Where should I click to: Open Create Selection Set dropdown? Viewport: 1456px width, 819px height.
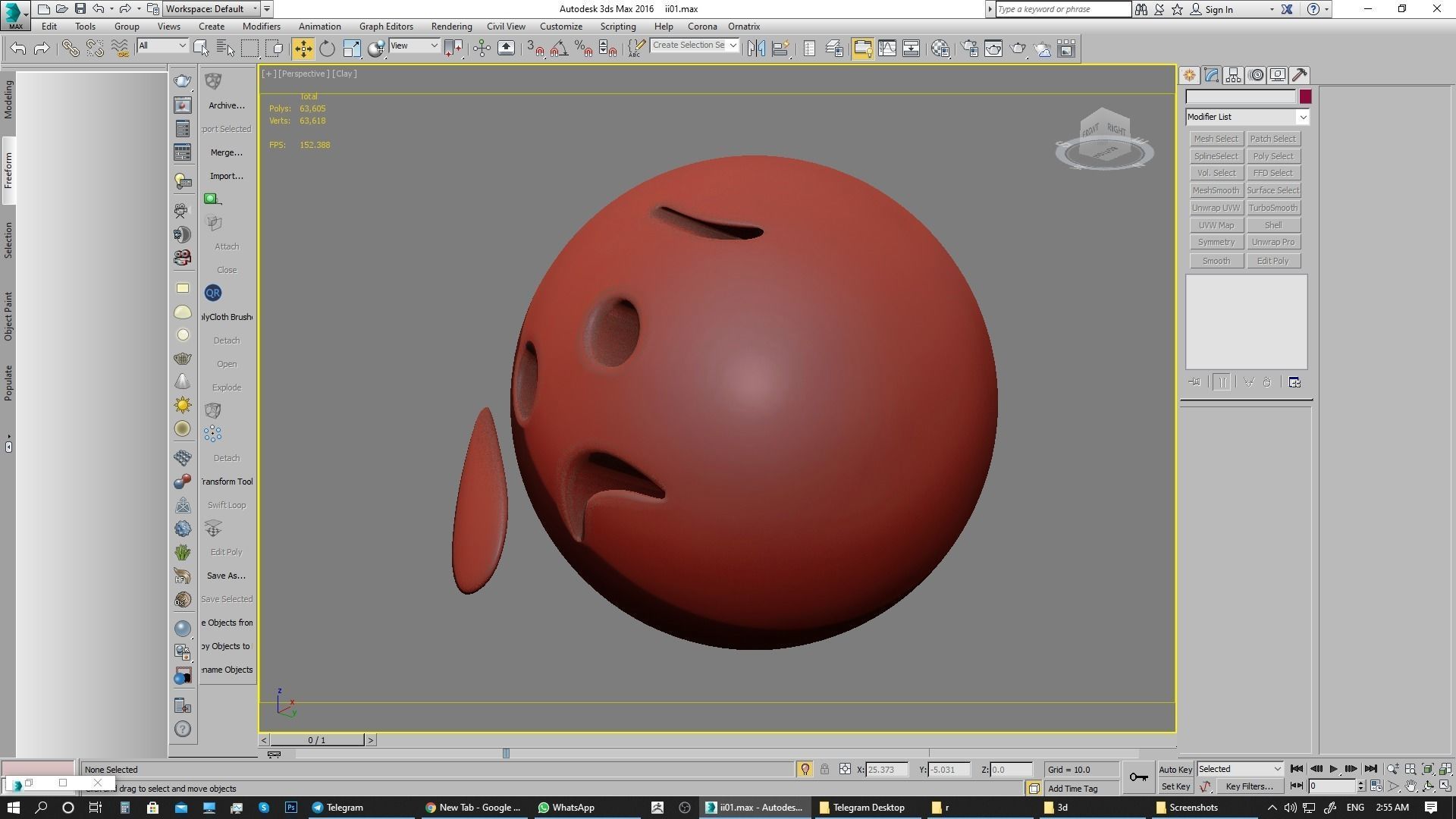point(694,45)
